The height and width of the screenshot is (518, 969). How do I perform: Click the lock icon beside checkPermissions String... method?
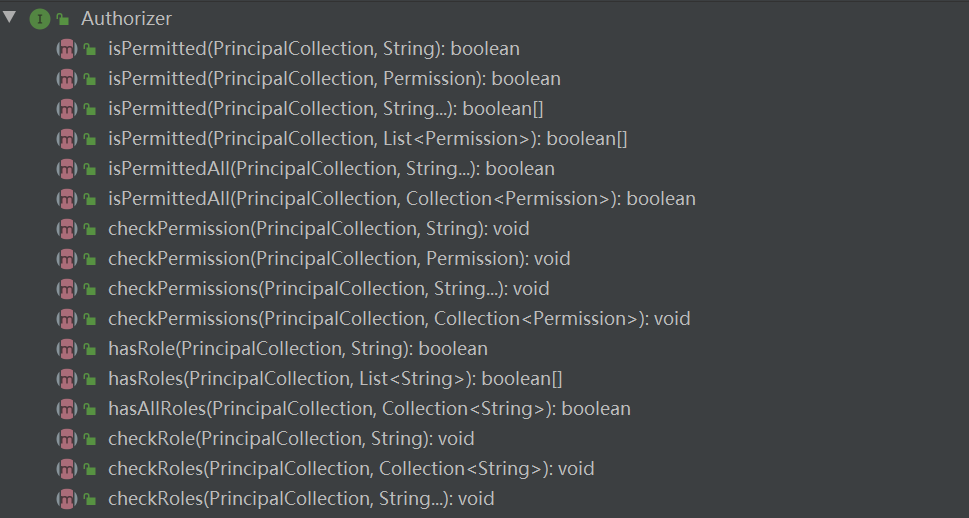[90, 289]
